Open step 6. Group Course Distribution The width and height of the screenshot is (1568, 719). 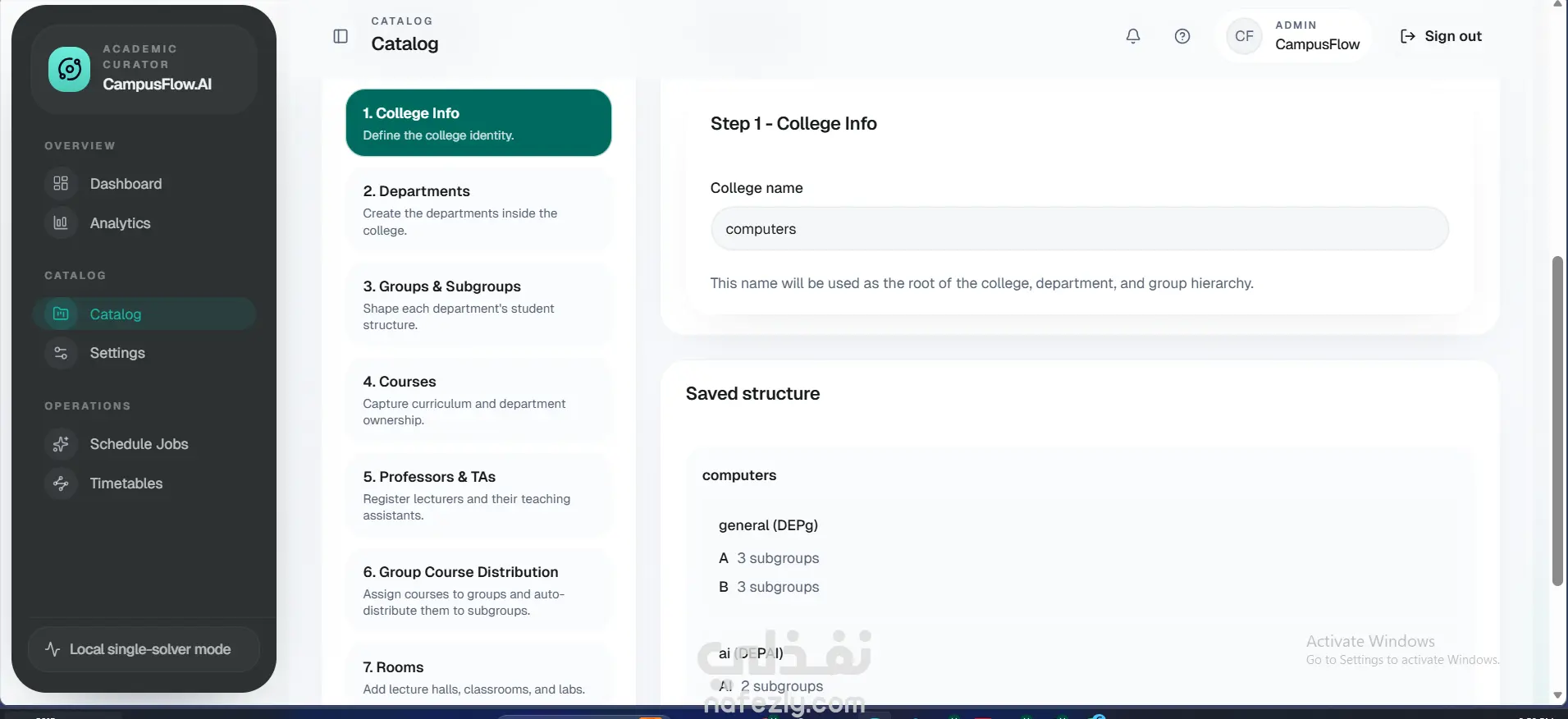pos(479,590)
